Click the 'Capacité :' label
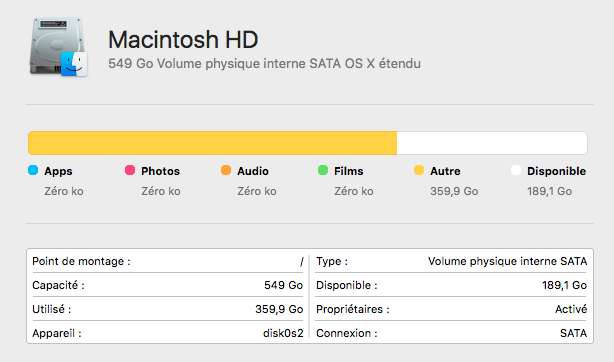This screenshot has height=362, width=614. coord(58,285)
